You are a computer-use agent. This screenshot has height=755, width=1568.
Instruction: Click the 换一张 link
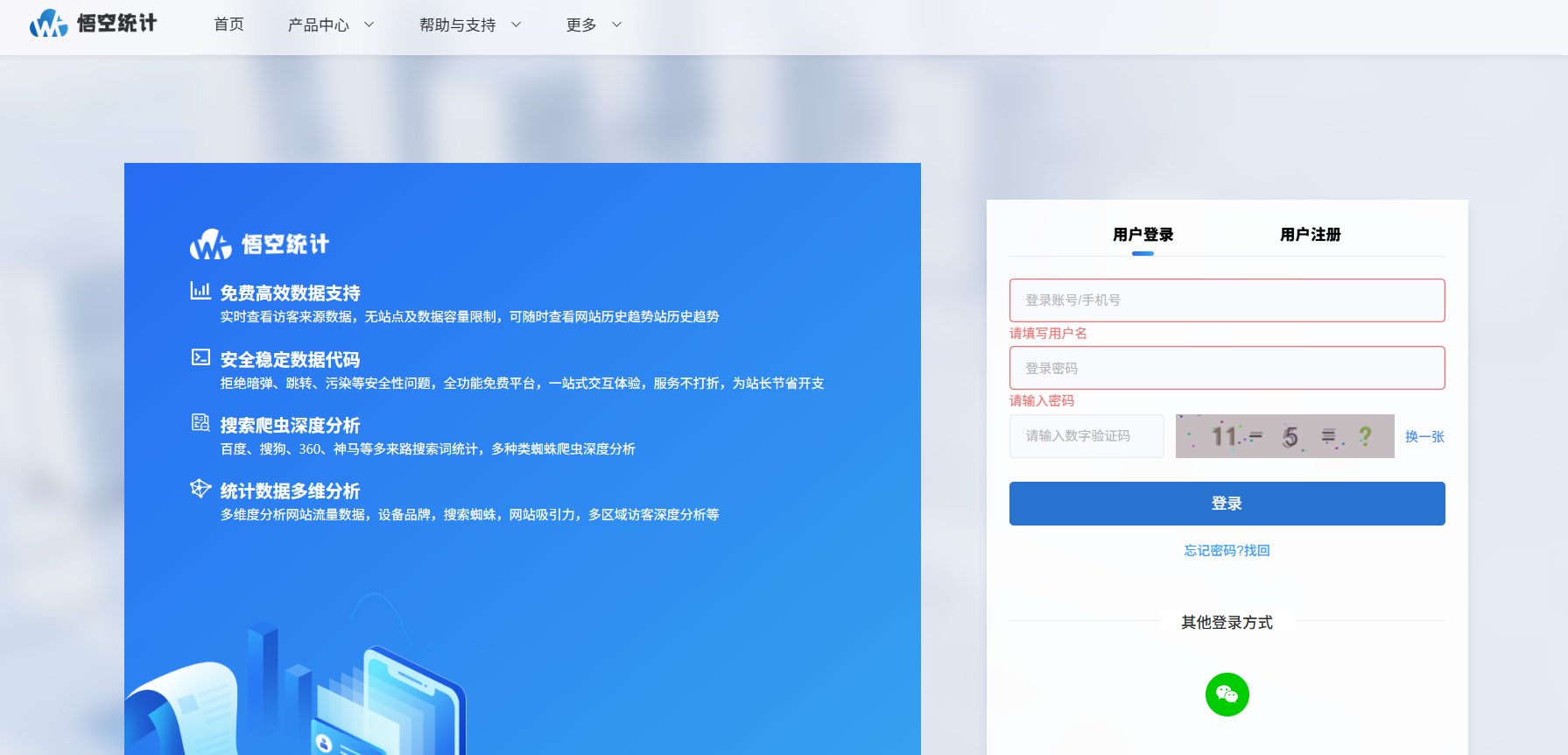pyautogui.click(x=1424, y=436)
